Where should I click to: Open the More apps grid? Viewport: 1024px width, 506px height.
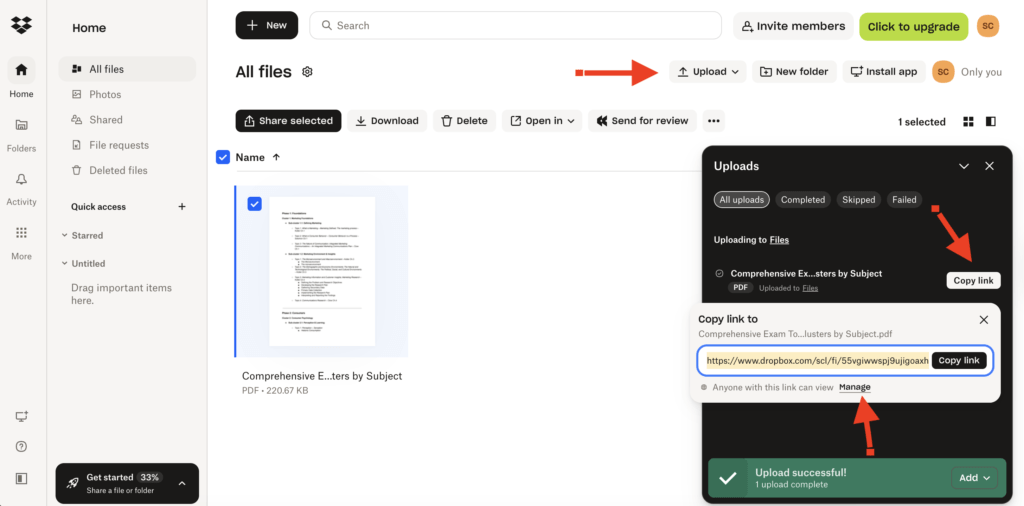[22, 242]
